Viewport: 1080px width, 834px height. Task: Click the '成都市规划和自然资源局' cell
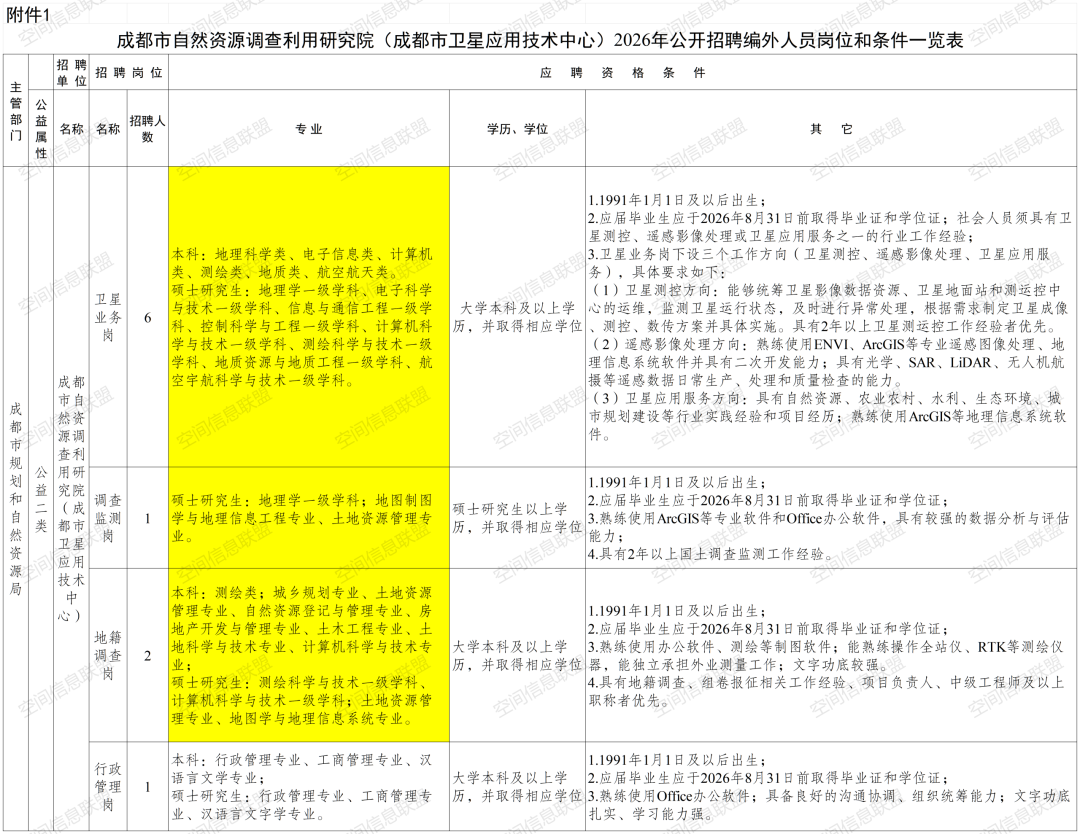click(x=15, y=499)
